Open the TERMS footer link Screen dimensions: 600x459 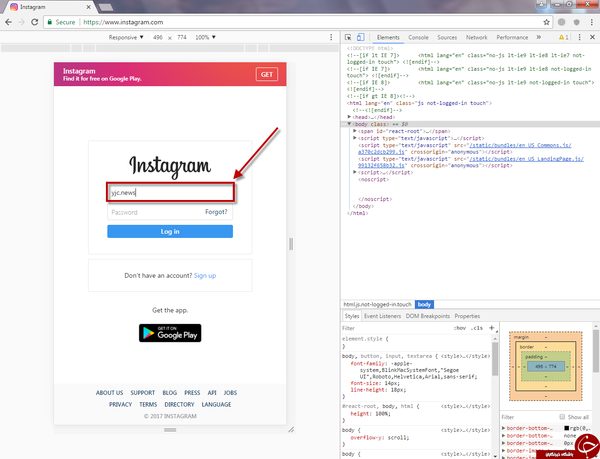tap(148, 404)
